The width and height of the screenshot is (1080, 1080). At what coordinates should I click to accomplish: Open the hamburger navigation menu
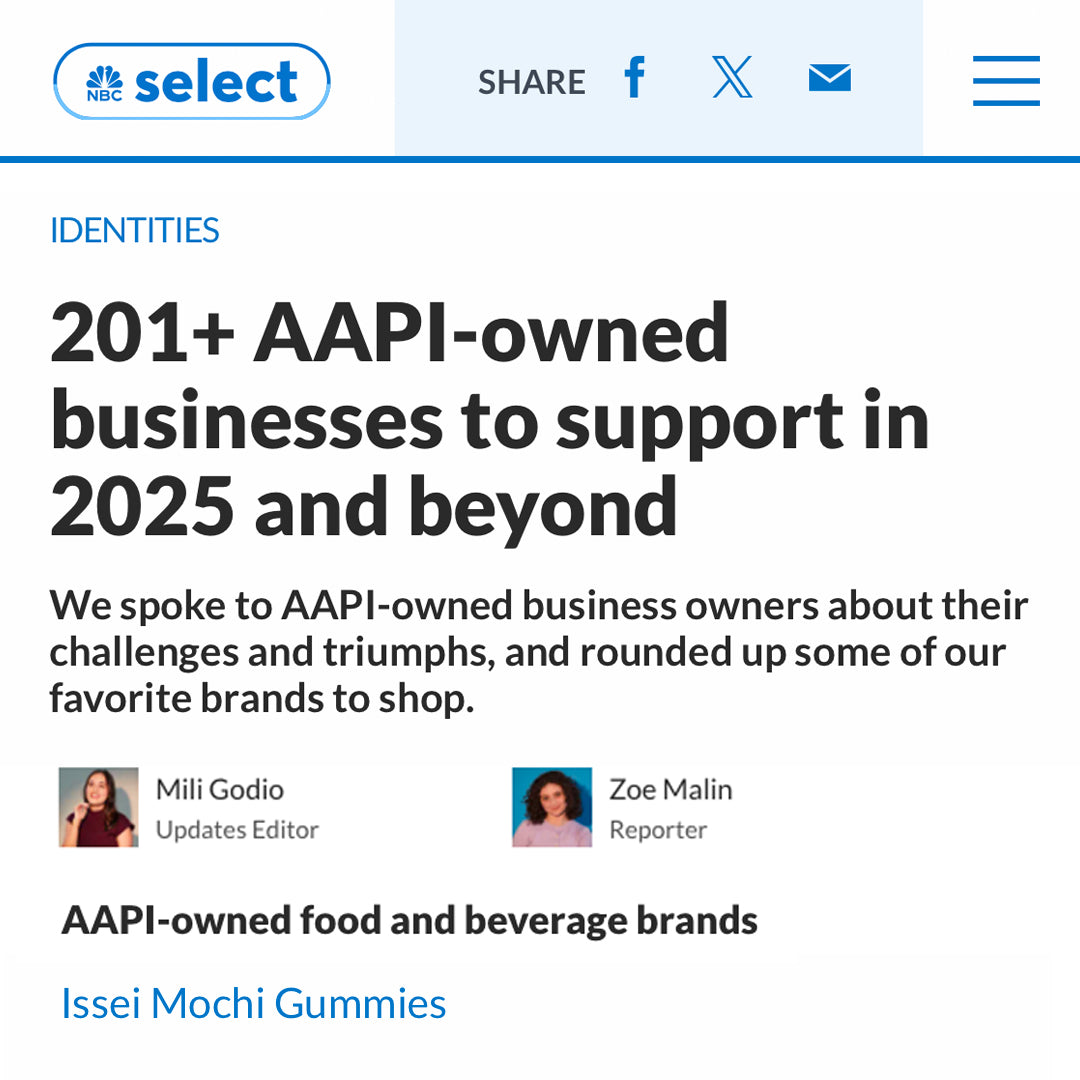(x=1006, y=81)
